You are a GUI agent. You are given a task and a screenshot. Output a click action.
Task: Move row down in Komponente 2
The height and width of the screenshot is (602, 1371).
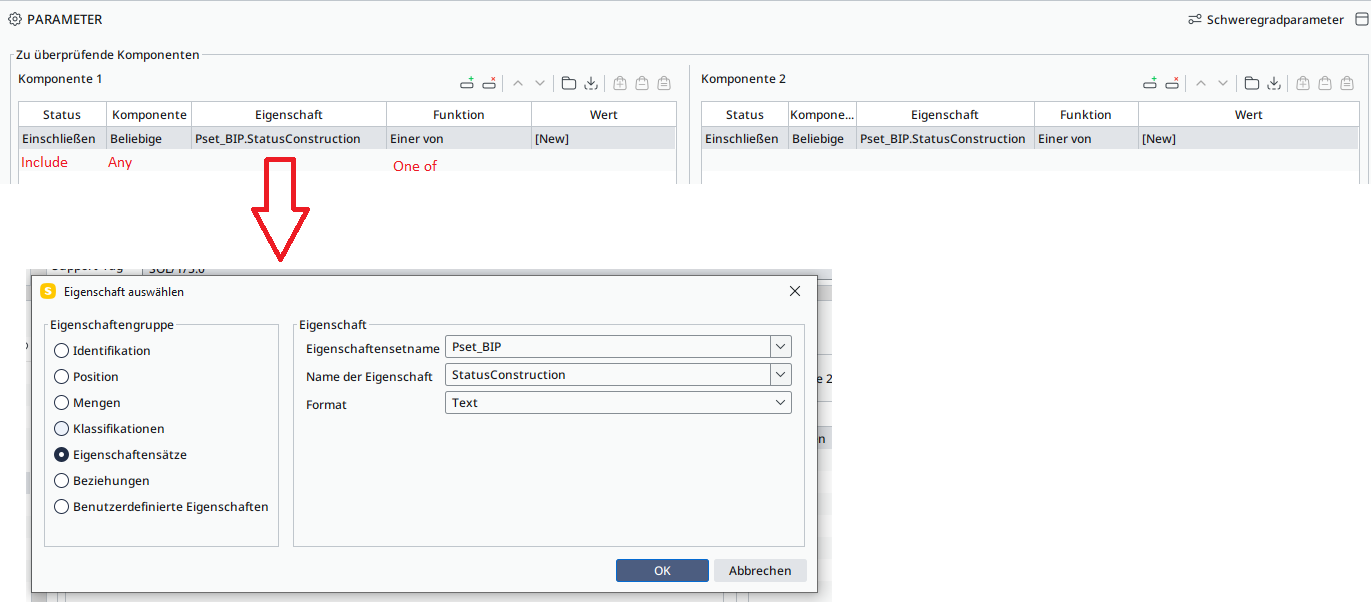[x=1223, y=83]
